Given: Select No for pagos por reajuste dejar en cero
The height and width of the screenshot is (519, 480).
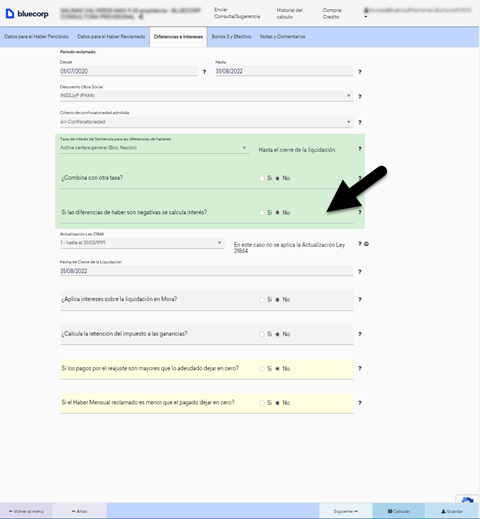Looking at the screenshot, I should click(x=277, y=369).
